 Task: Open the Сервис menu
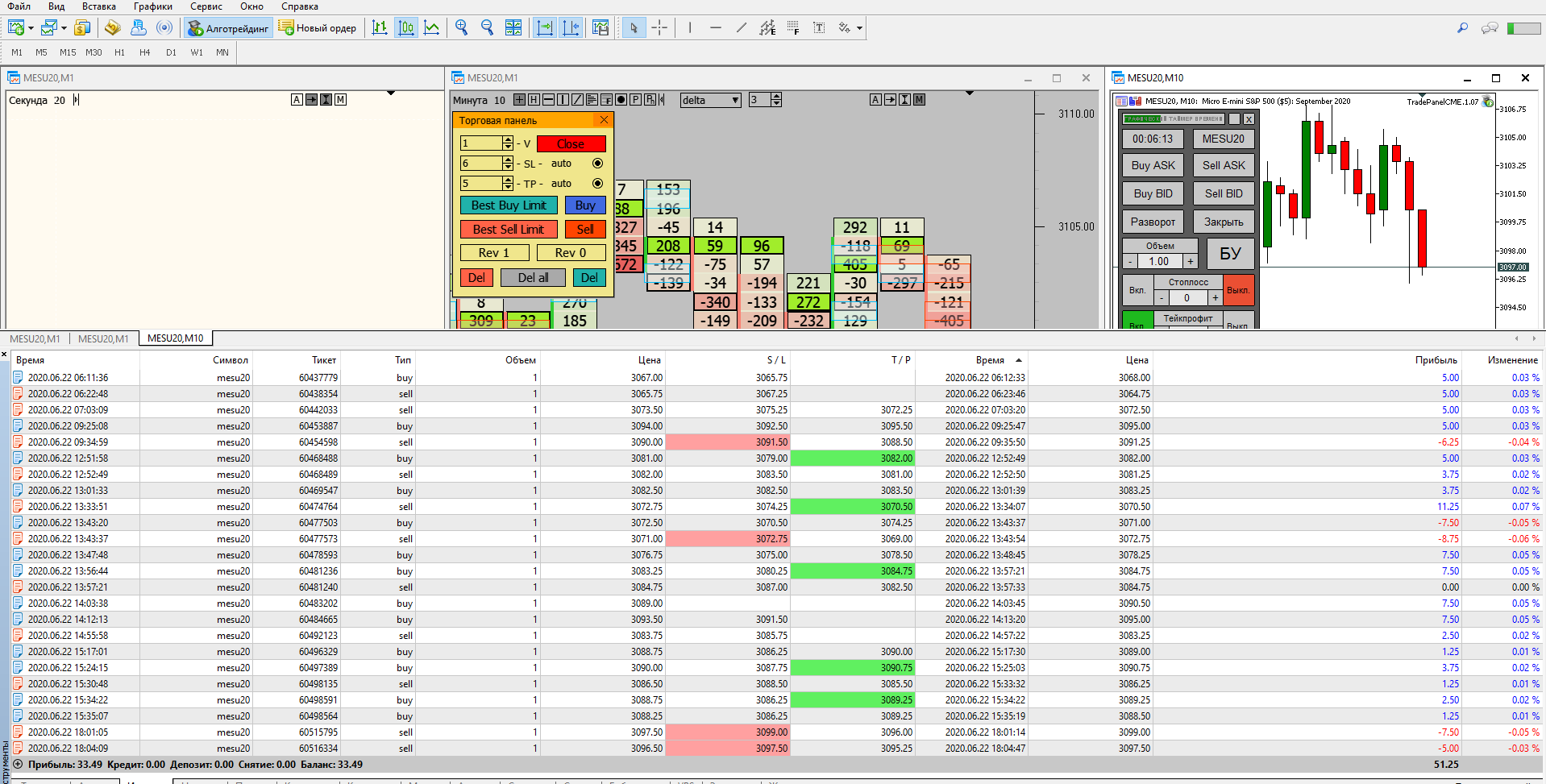pyautogui.click(x=206, y=6)
